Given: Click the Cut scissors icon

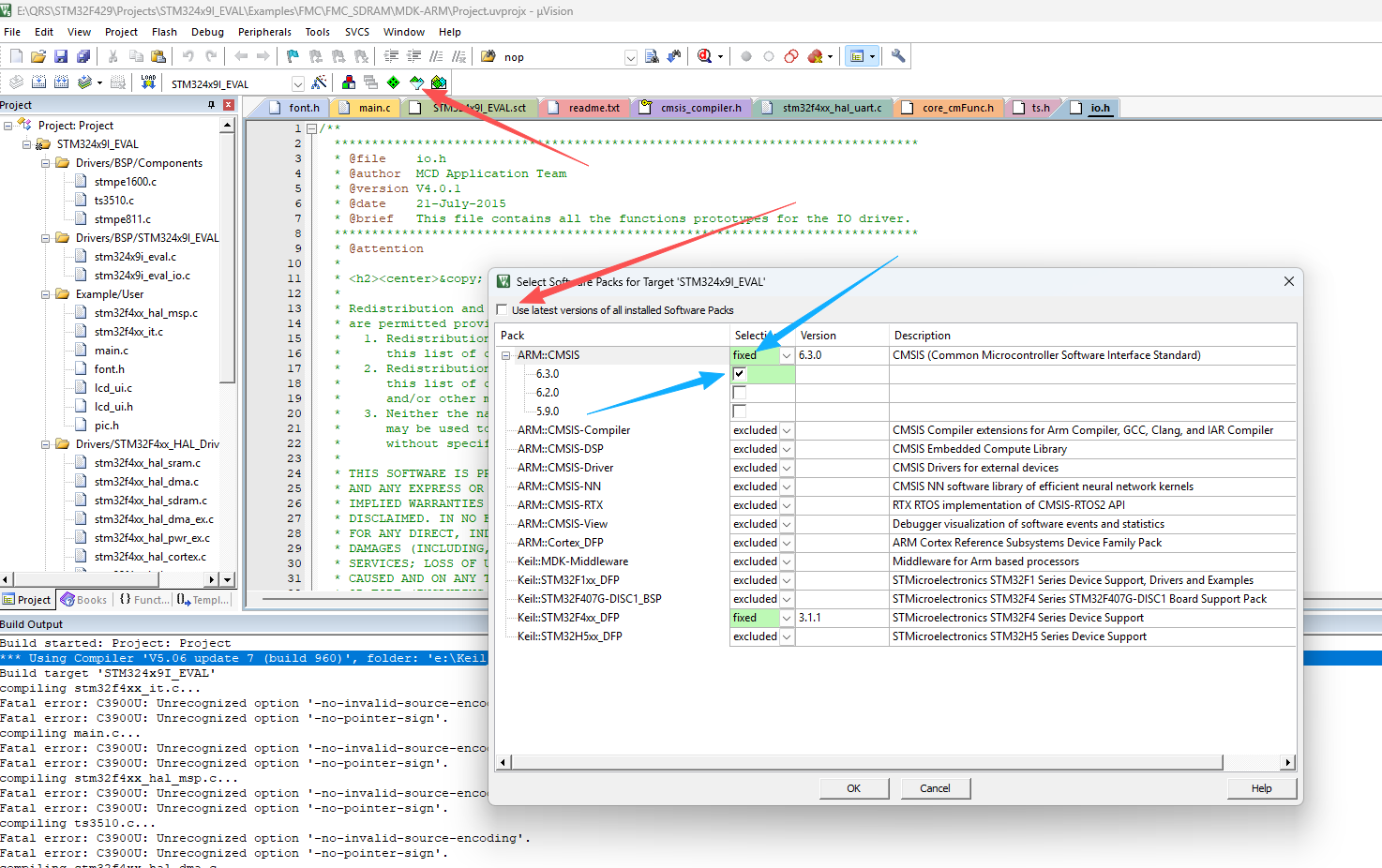Looking at the screenshot, I should coord(113,56).
